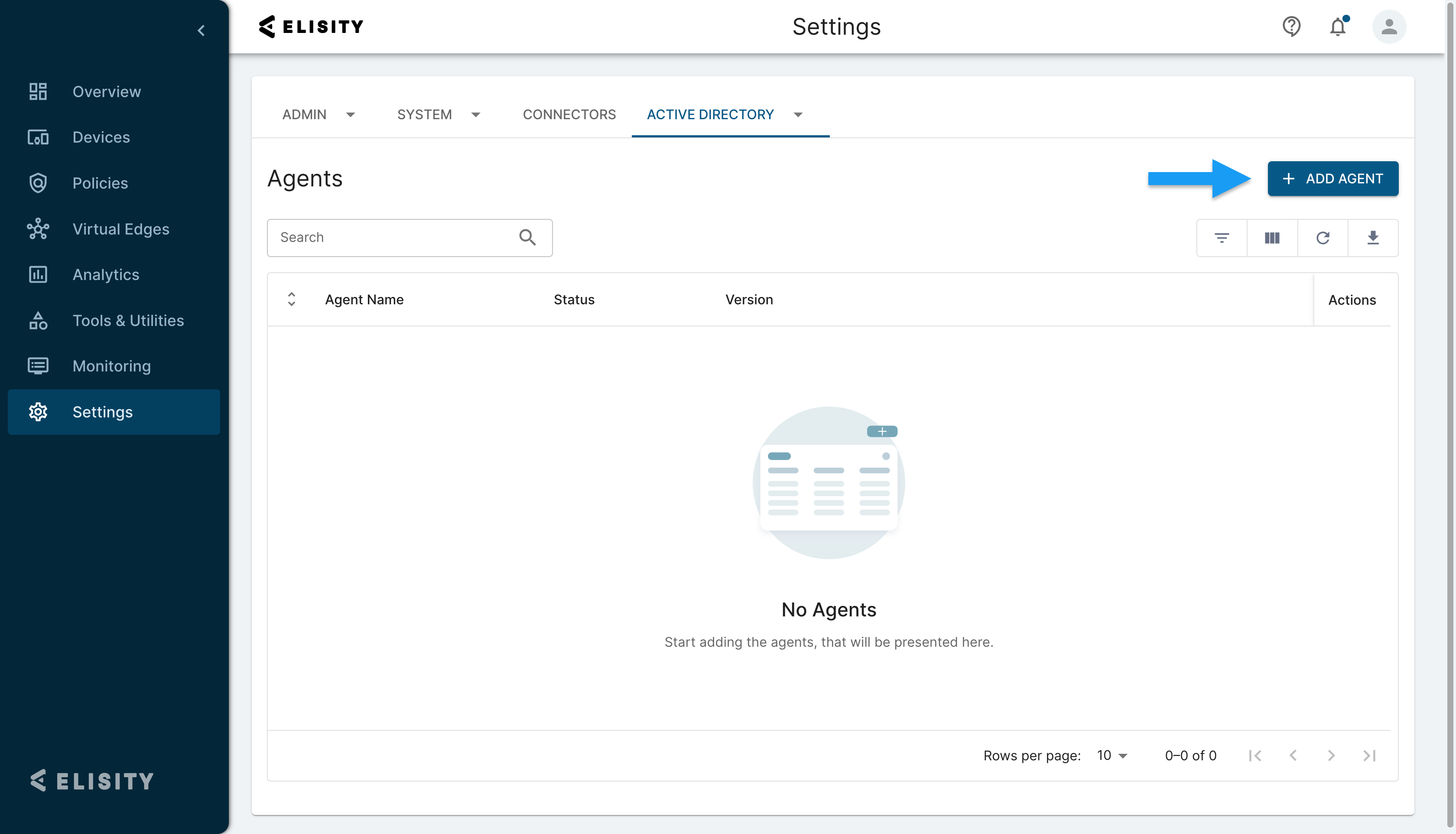Click the ADD AGENT button
Screen dimensions: 1456x834
[1332, 179]
